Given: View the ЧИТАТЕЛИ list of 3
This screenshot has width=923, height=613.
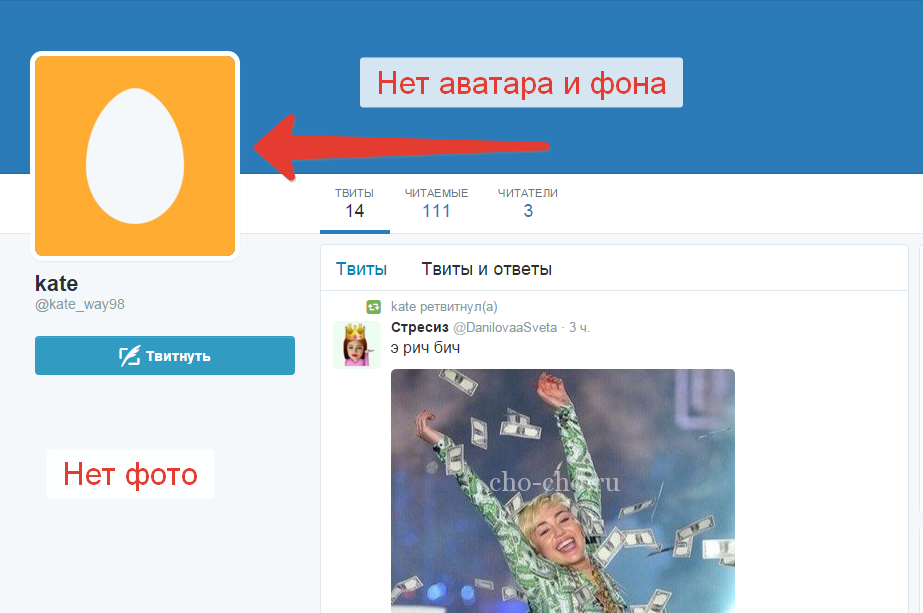Looking at the screenshot, I should 528,203.
